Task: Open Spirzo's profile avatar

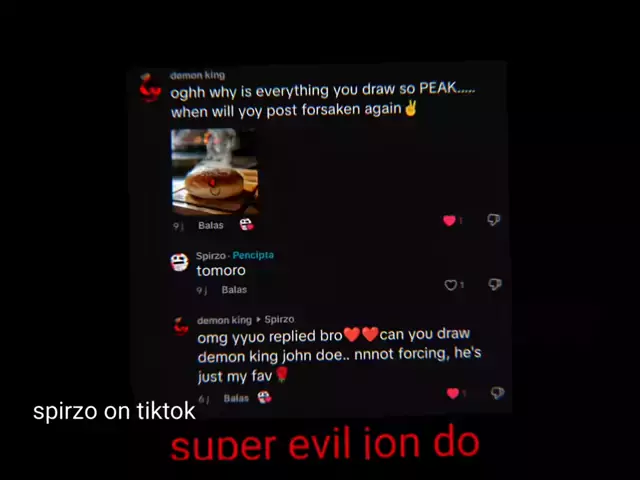Action: click(180, 262)
